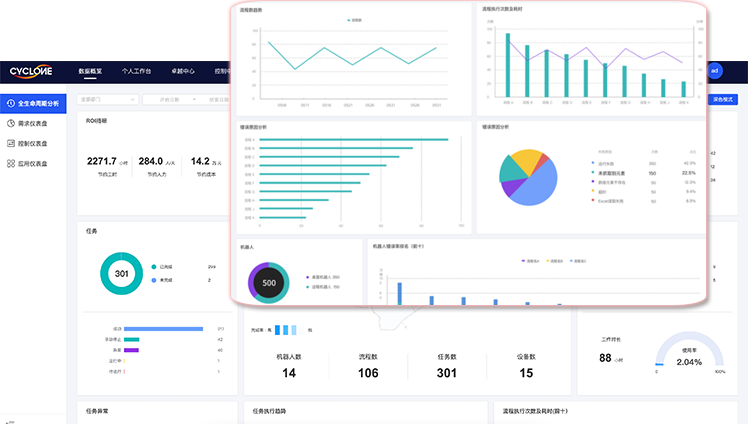Click the blue 深色模式 button
The height and width of the screenshot is (425, 748).
click(x=723, y=99)
